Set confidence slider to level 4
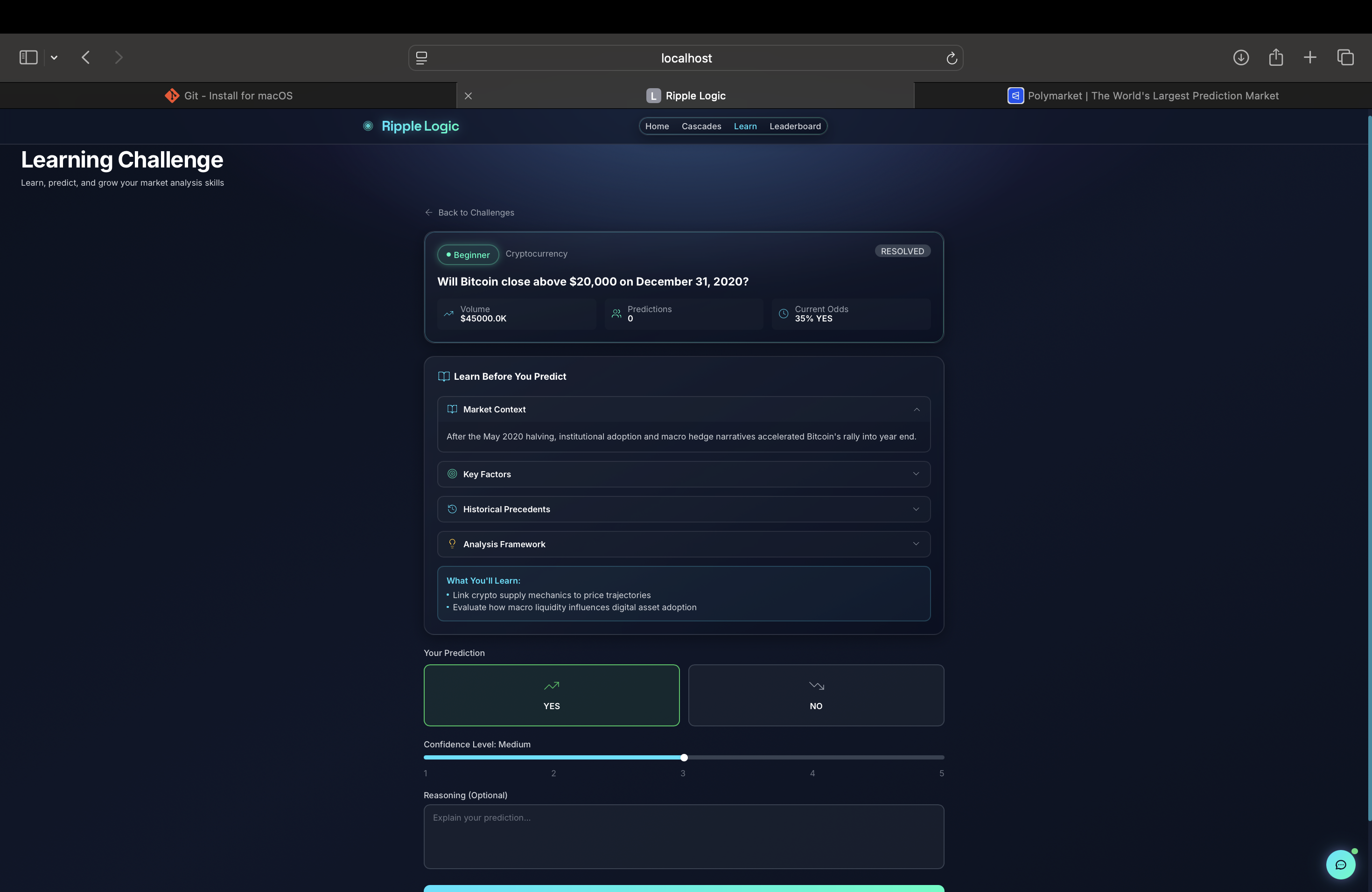 [813, 757]
